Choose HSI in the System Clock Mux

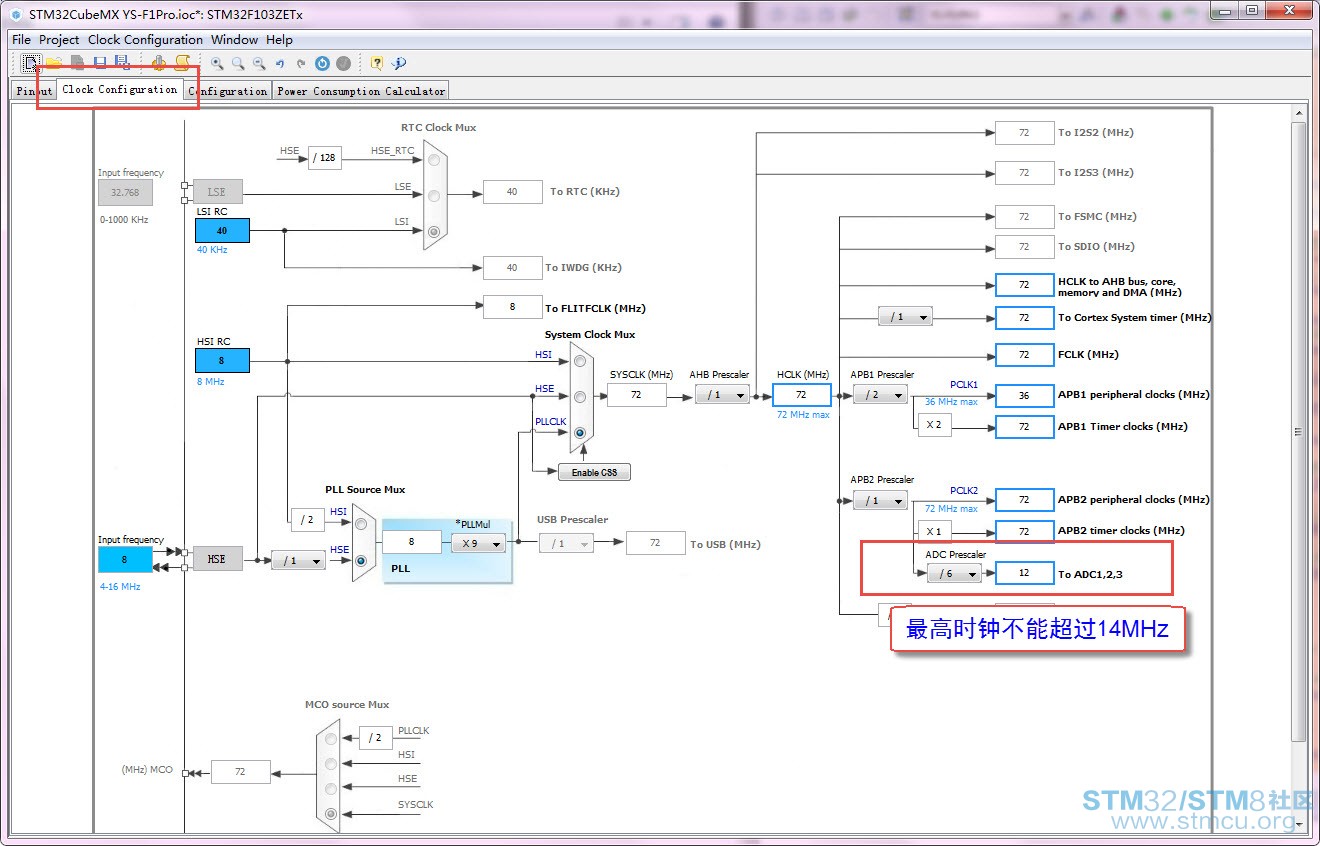[580, 361]
